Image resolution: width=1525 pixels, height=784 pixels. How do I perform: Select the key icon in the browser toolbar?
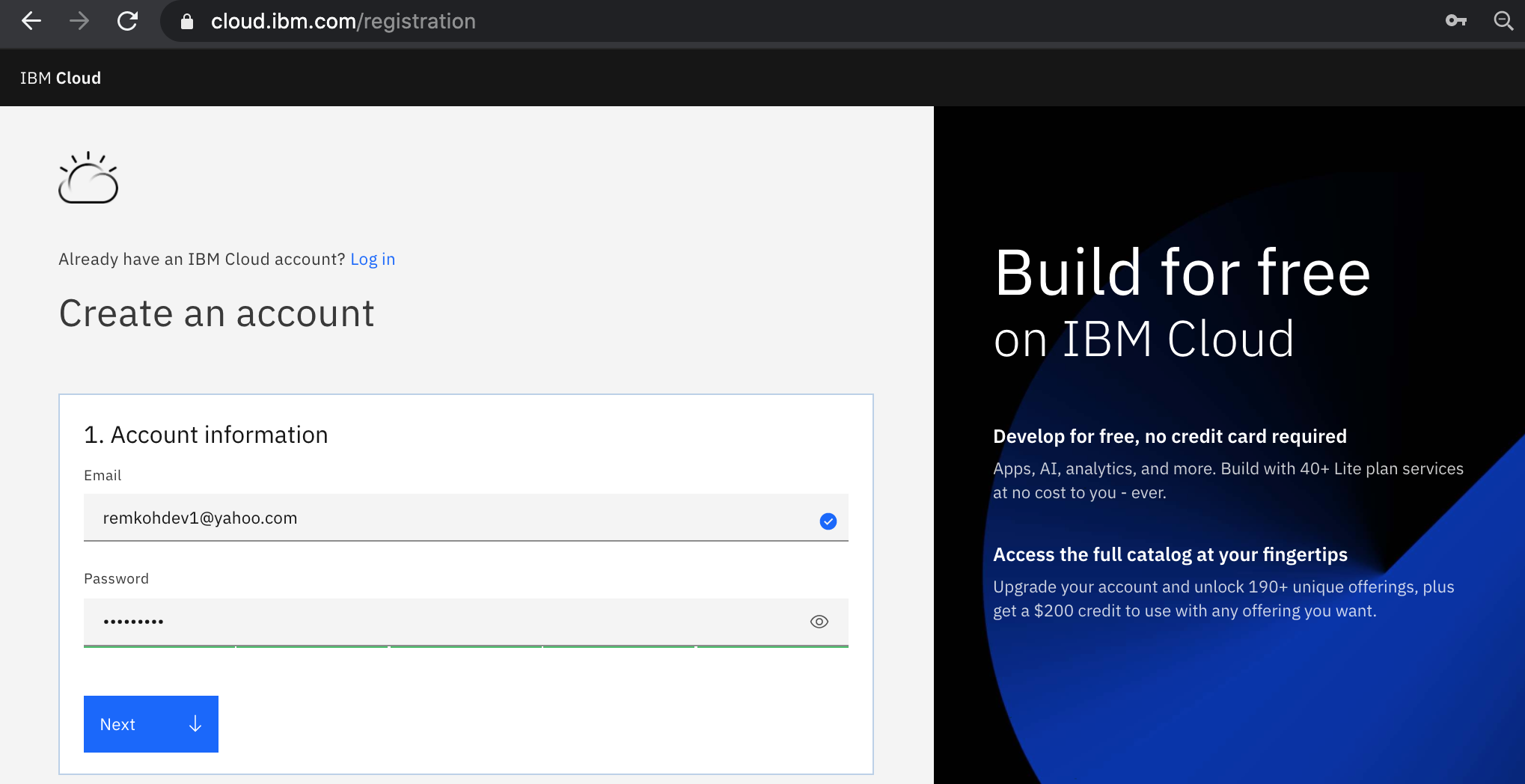(x=1457, y=21)
